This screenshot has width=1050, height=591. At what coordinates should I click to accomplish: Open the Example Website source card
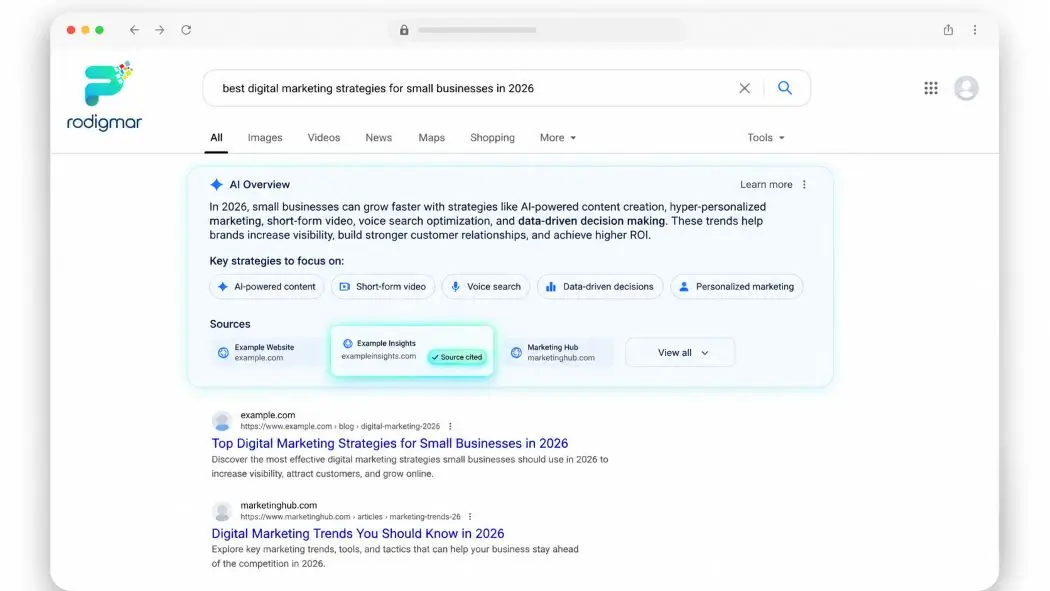tap(267, 353)
